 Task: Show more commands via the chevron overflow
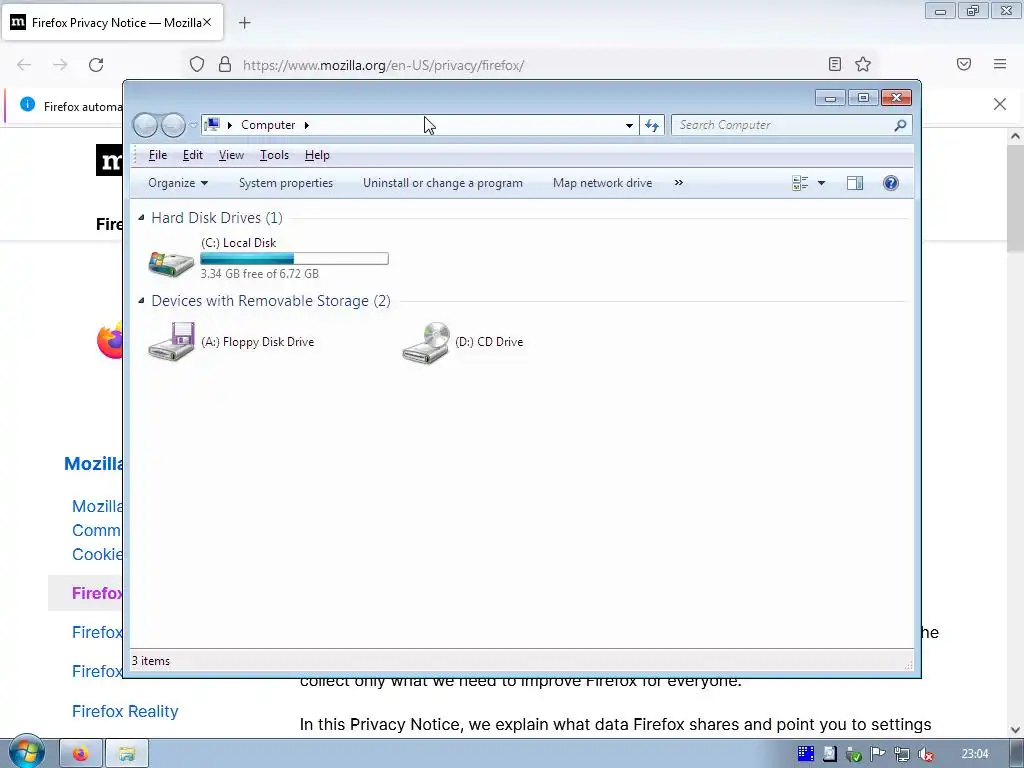point(679,183)
